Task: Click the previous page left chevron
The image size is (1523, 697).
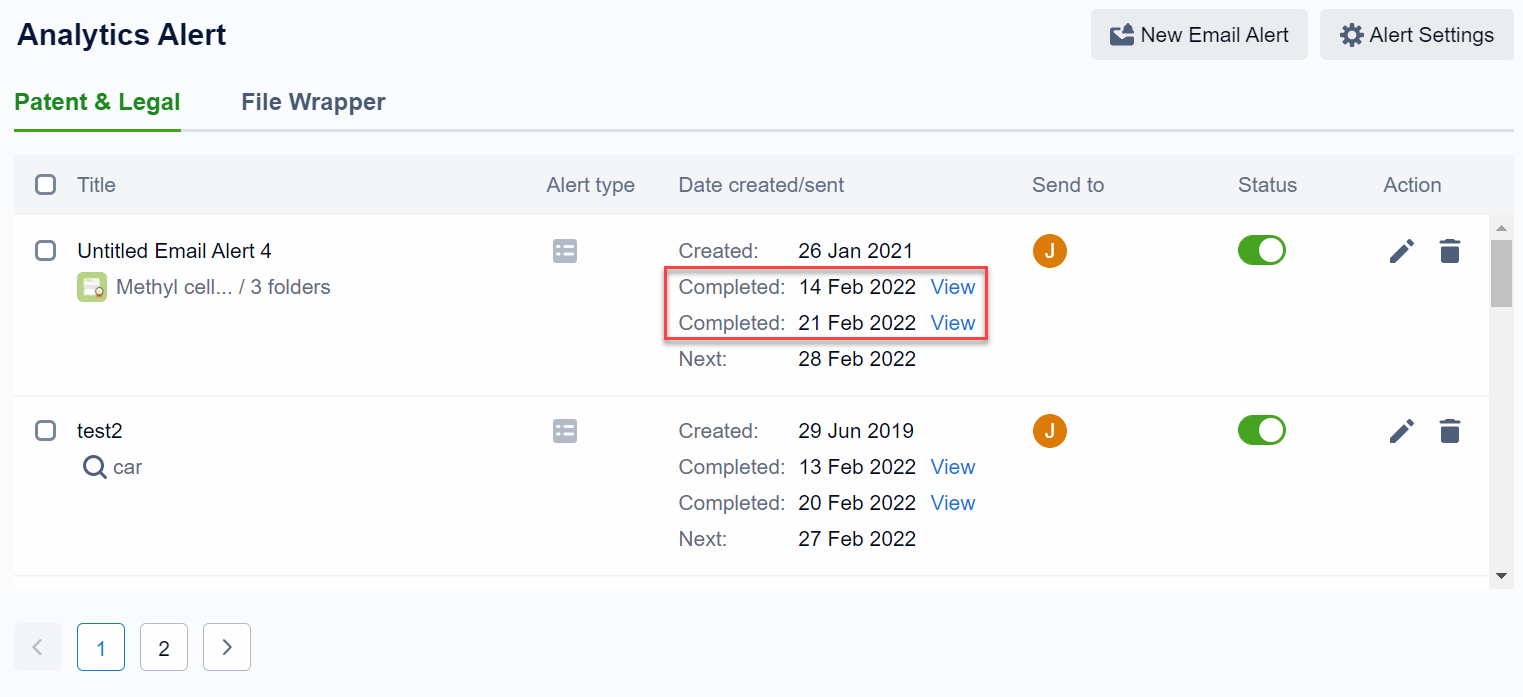Action: [38, 647]
